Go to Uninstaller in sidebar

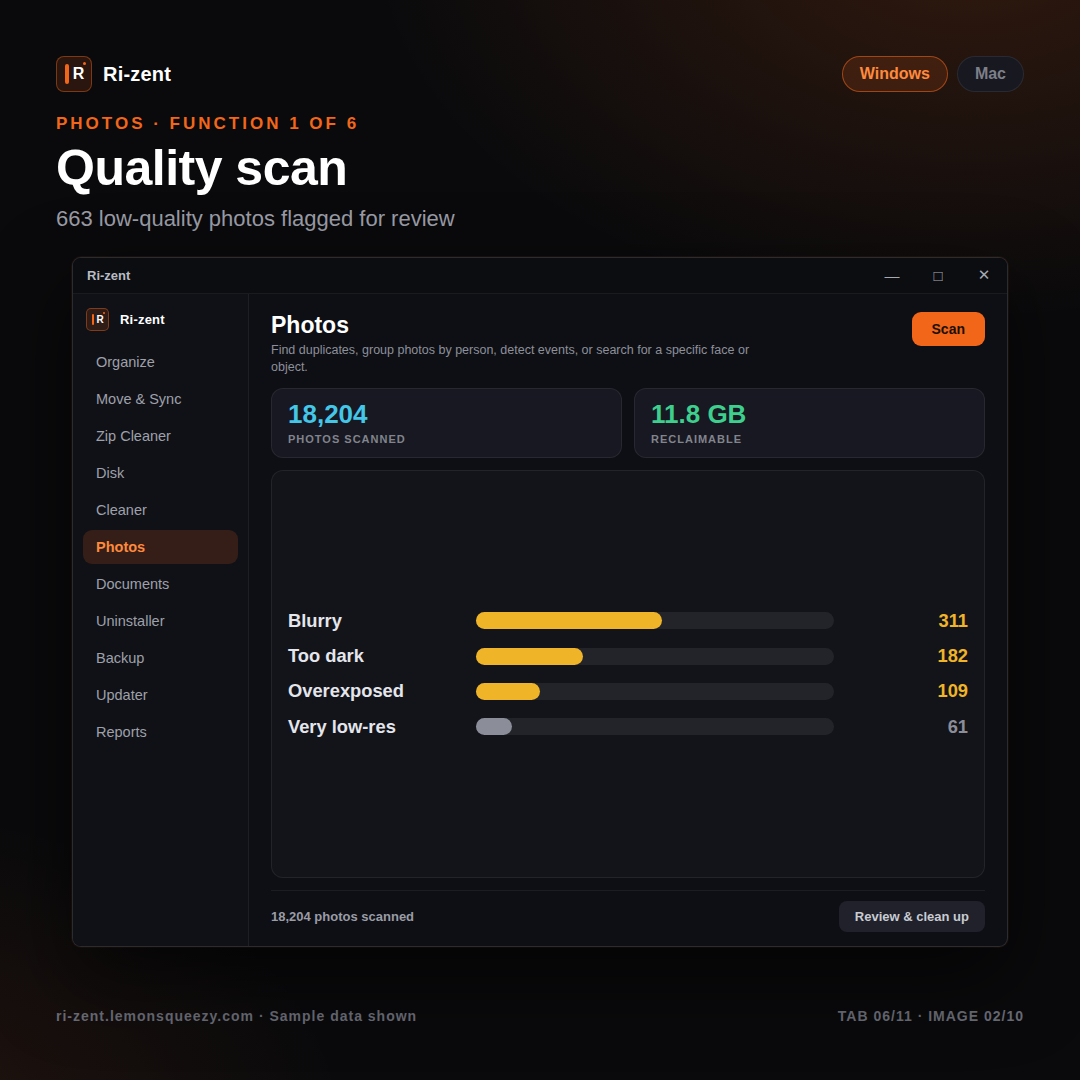coord(160,621)
